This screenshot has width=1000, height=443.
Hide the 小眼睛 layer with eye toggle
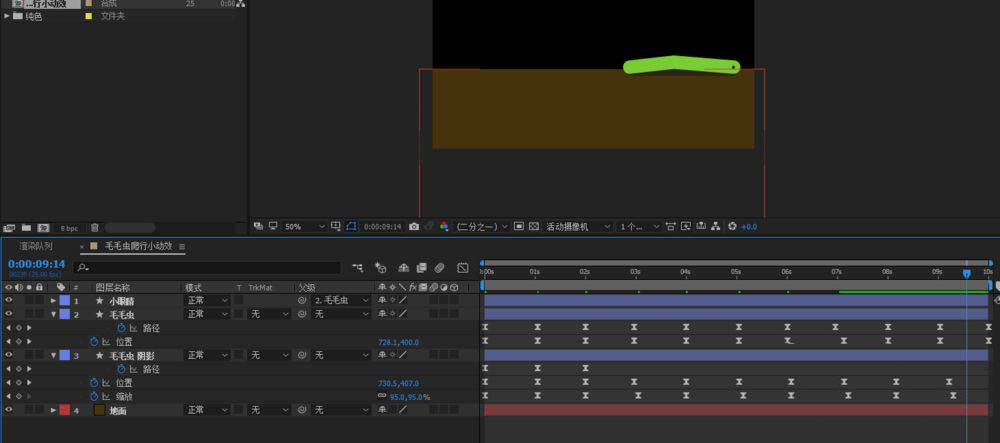(x=8, y=300)
